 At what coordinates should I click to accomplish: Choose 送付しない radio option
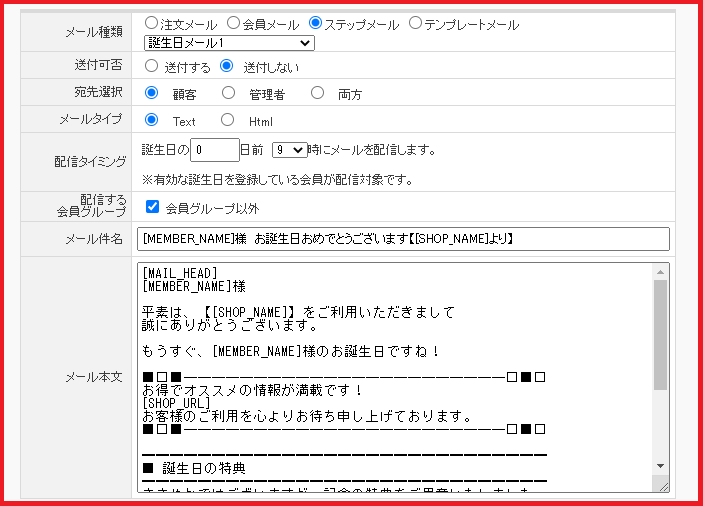(226, 67)
